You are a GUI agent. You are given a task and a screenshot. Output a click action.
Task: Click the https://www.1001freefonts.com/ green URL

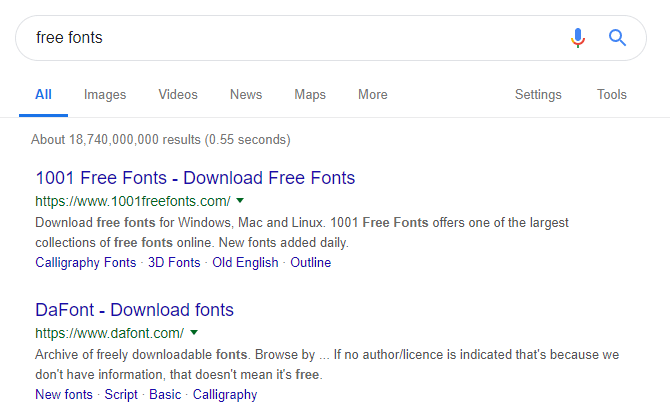[x=133, y=201]
